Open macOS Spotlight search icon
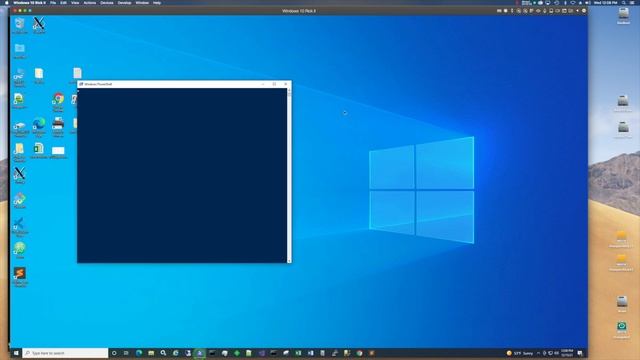Image resolution: width=640 pixels, height=360 pixels. click(x=623, y=2)
